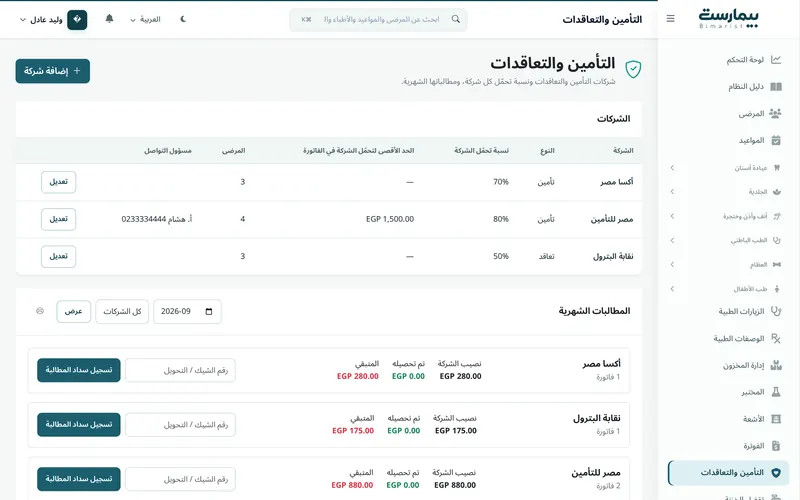
Task: Click the دليل النظام book icon
Action: [776, 87]
